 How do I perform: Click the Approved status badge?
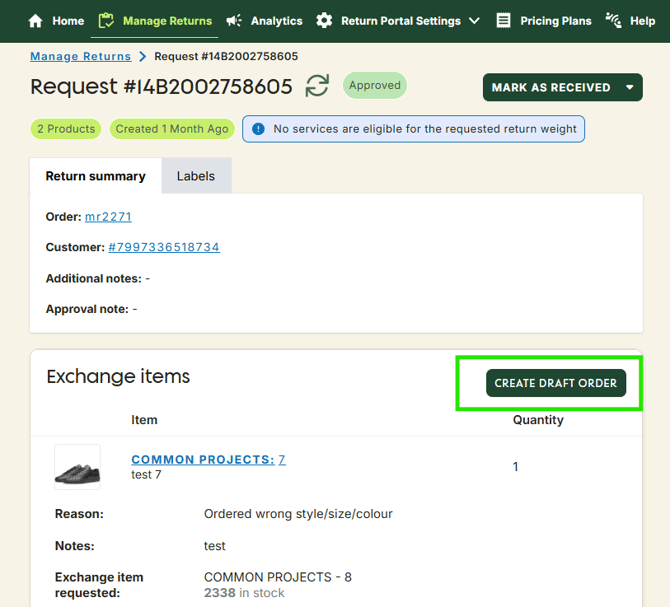(x=375, y=86)
